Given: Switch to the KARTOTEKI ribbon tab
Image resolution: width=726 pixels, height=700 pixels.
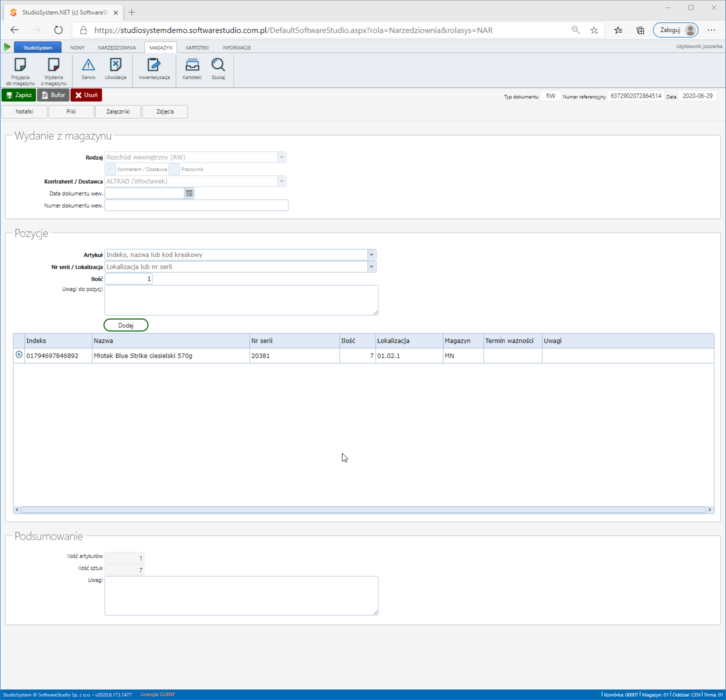Looking at the screenshot, I should tap(197, 48).
